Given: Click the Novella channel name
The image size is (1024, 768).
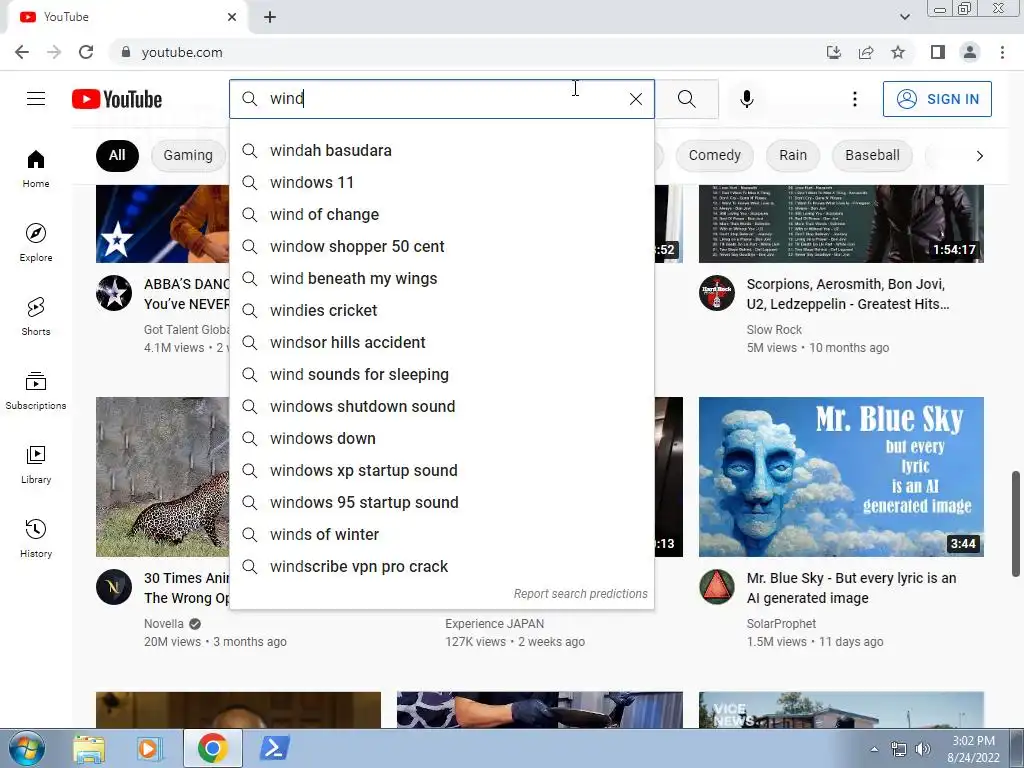Looking at the screenshot, I should point(163,624).
